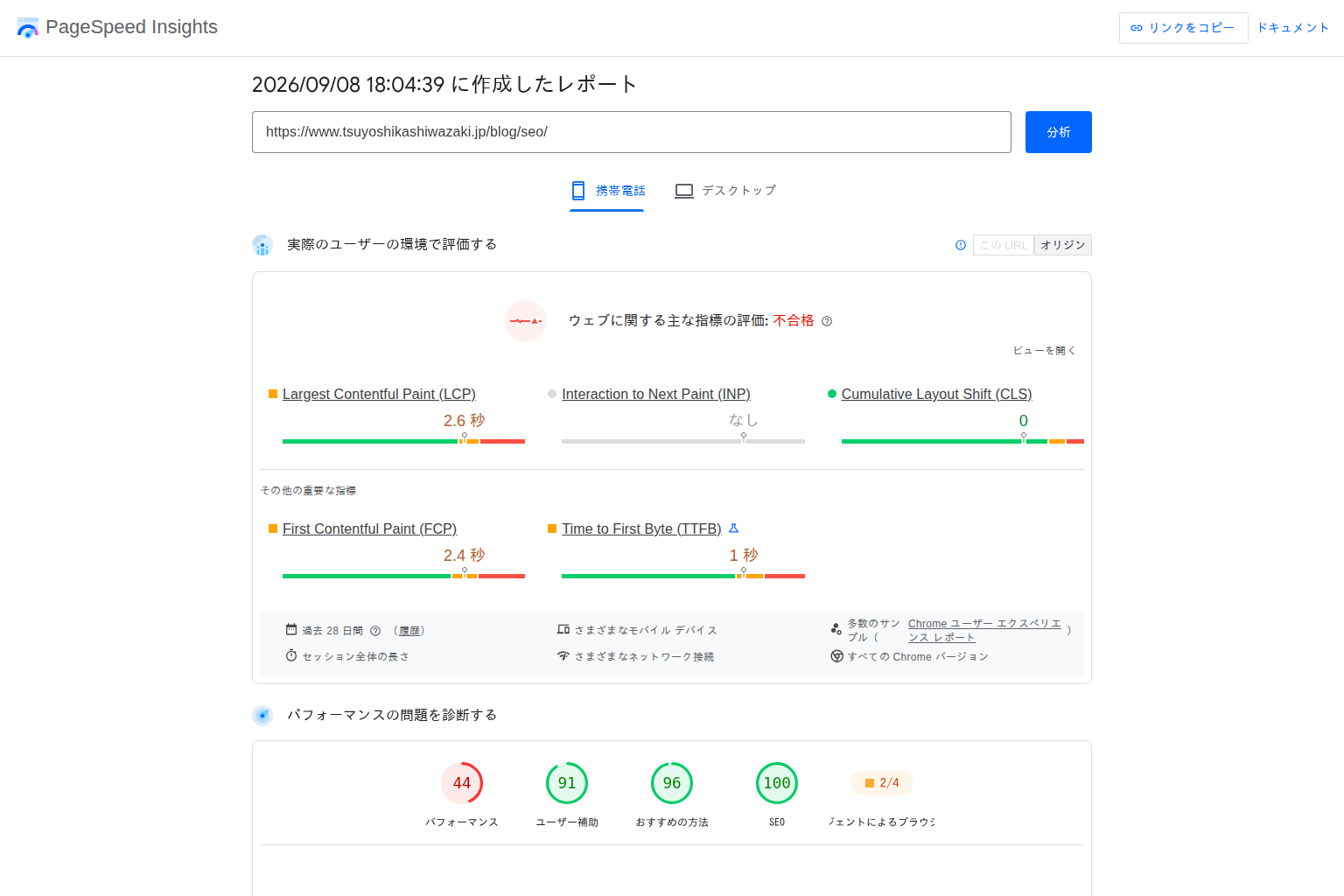Click the stopwatch icon by セッション全体の長さ

(291, 655)
